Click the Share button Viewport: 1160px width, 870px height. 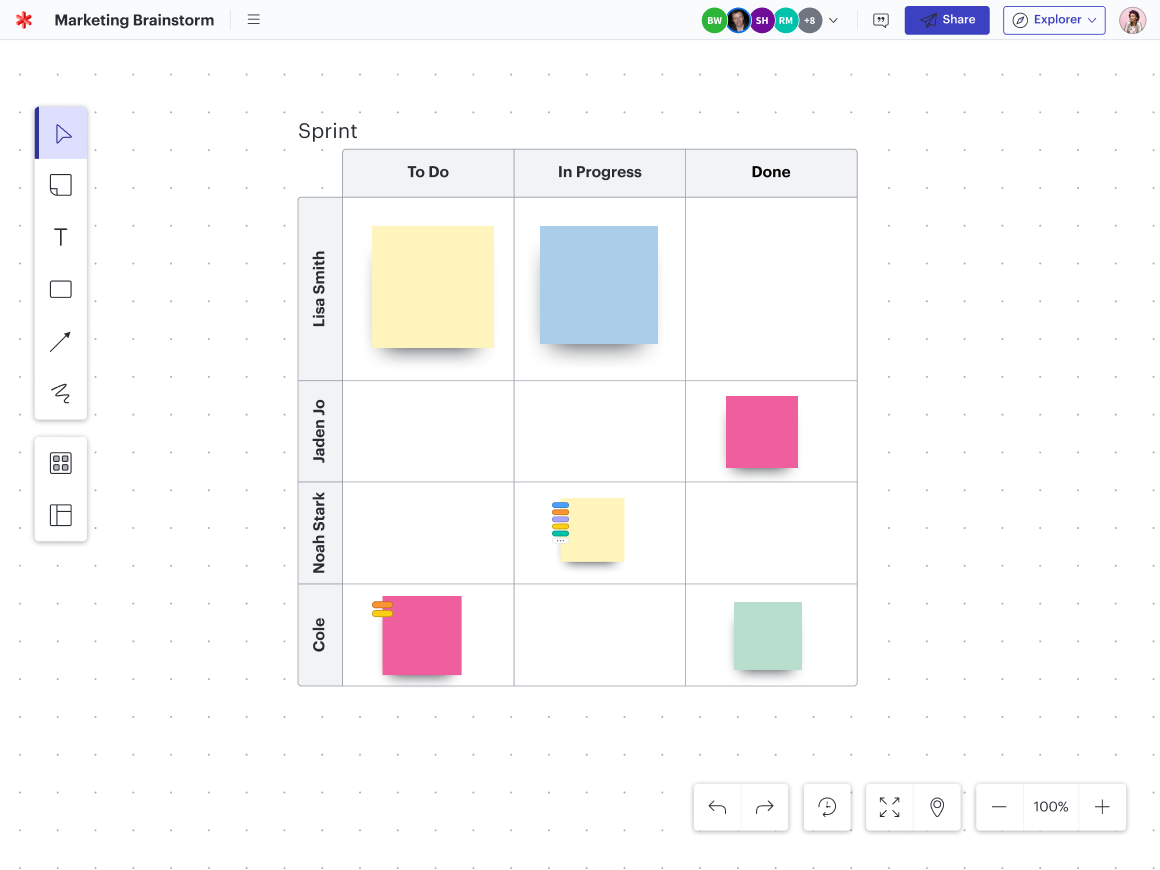tap(947, 20)
